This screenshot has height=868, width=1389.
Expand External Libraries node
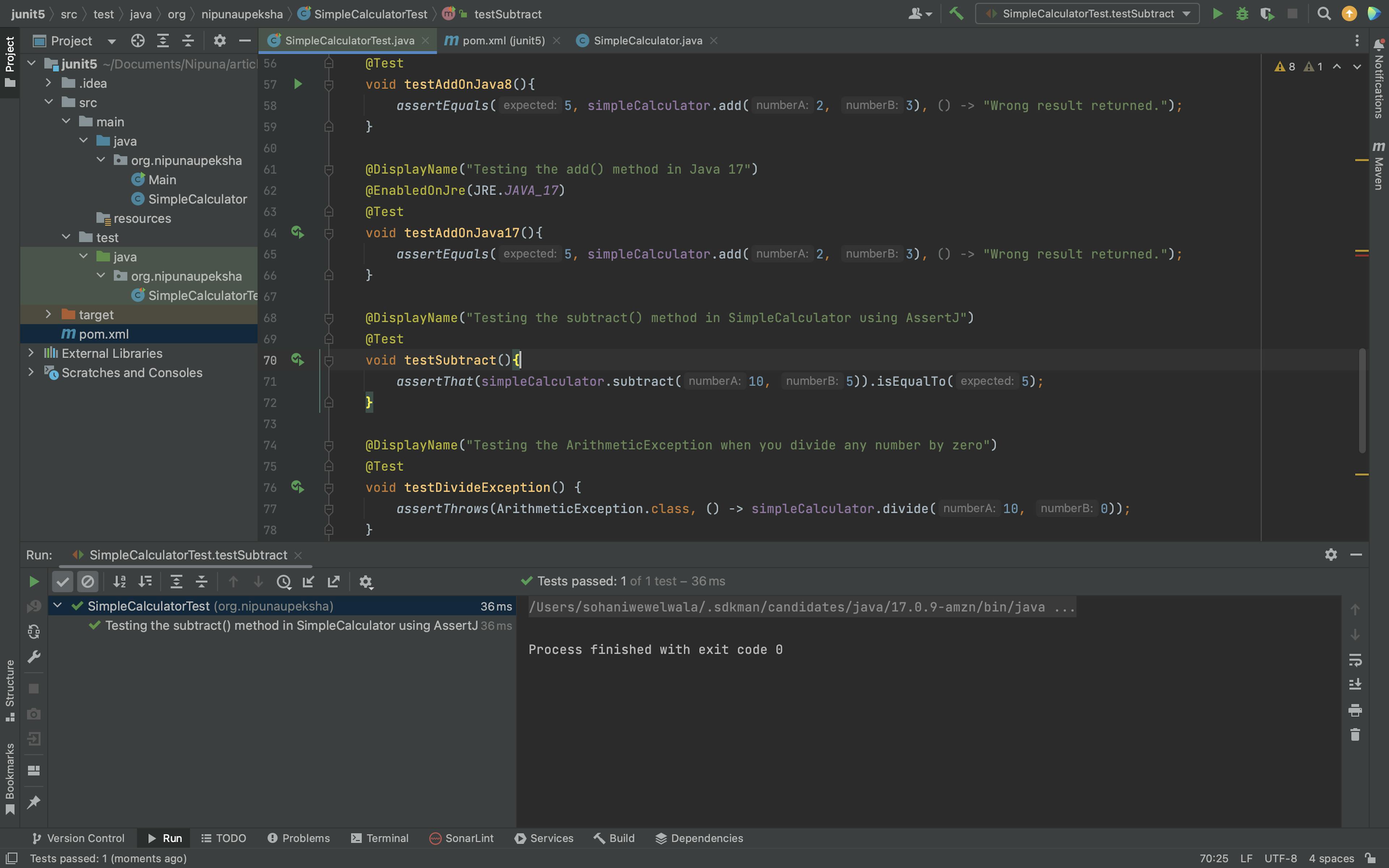(31, 353)
